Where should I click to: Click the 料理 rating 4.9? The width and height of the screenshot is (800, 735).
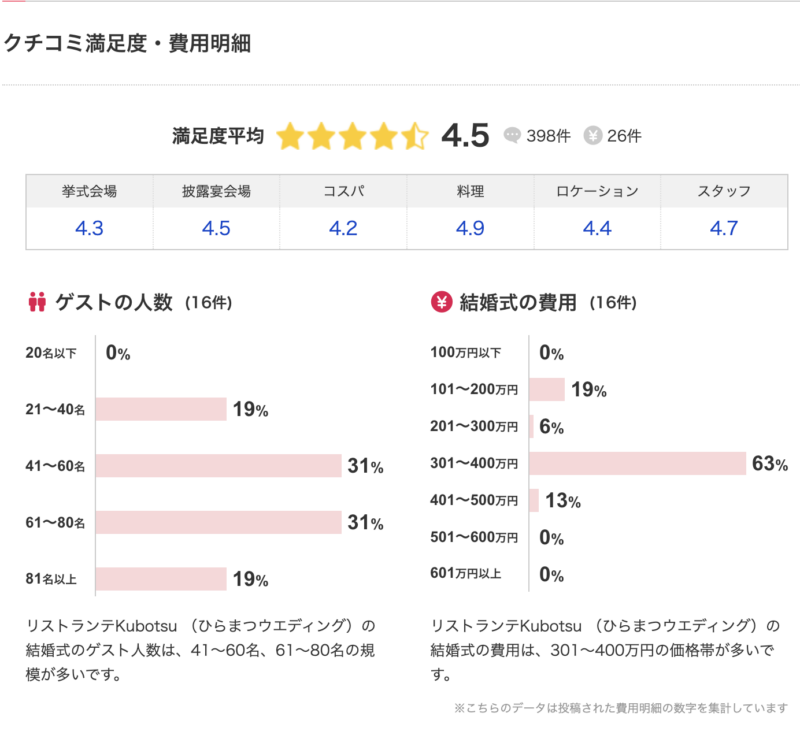470,228
